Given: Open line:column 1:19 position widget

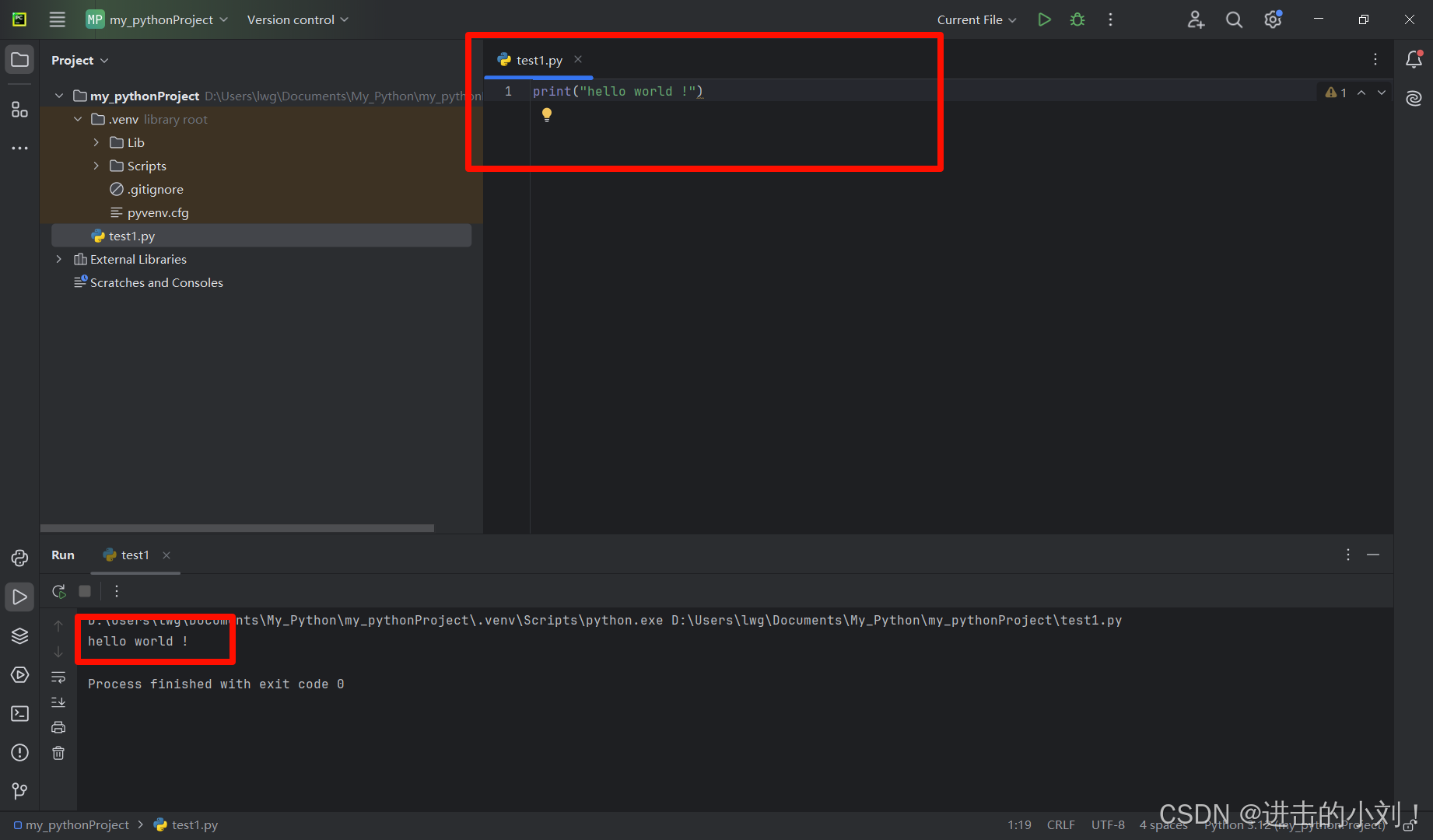Looking at the screenshot, I should tap(1019, 824).
